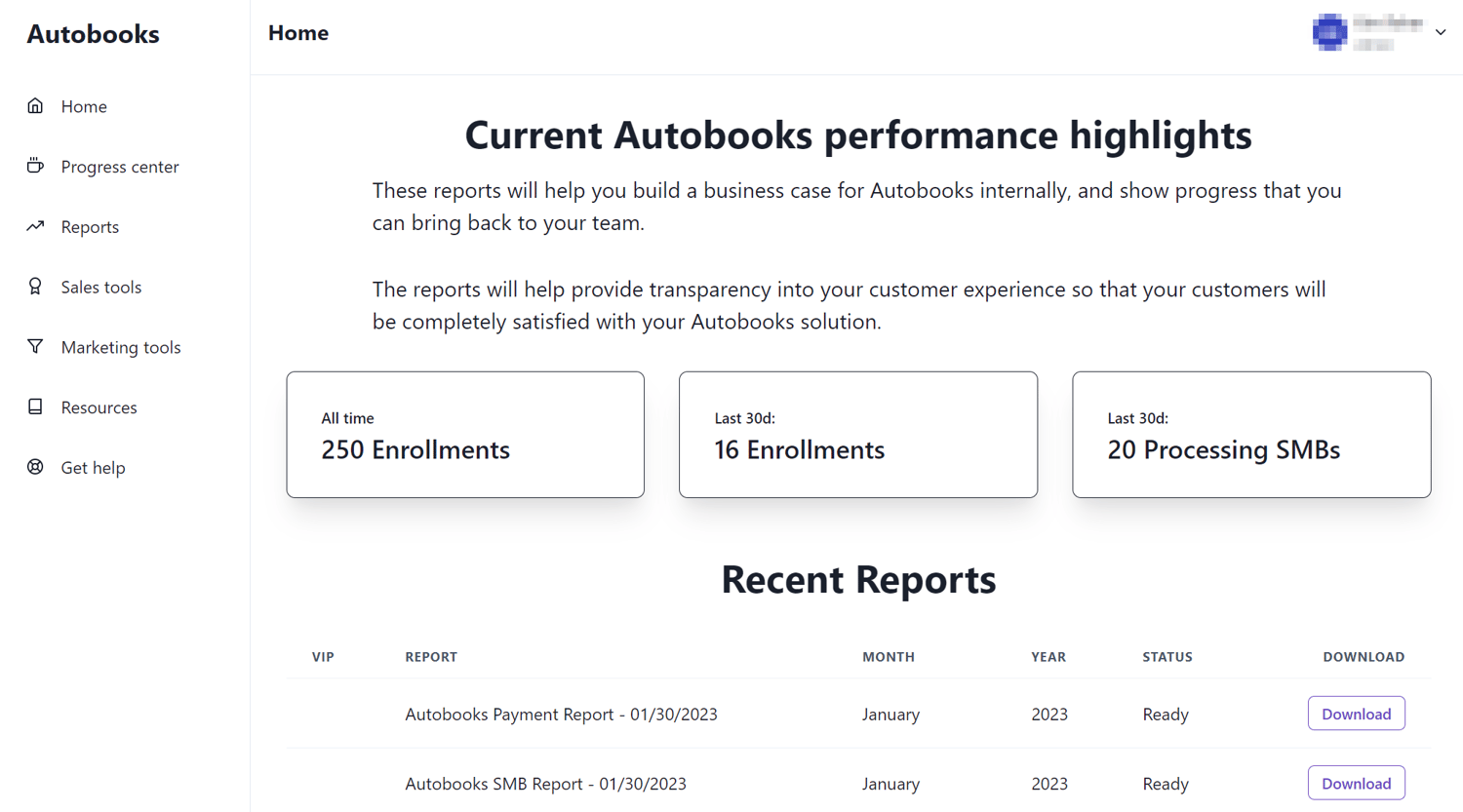This screenshot has width=1463, height=812.
Task: Click the Reports trend-line icon
Action: click(35, 226)
